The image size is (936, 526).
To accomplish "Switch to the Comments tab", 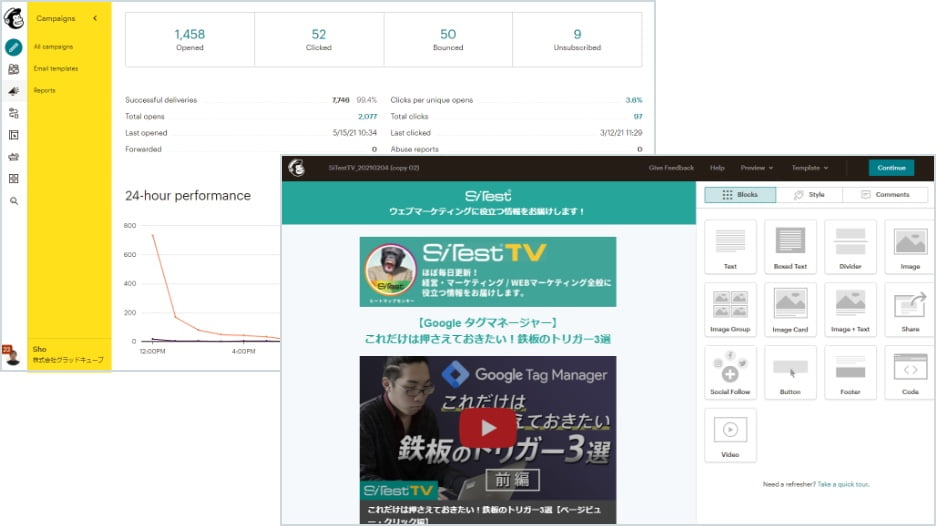I will pyautogui.click(x=885, y=195).
